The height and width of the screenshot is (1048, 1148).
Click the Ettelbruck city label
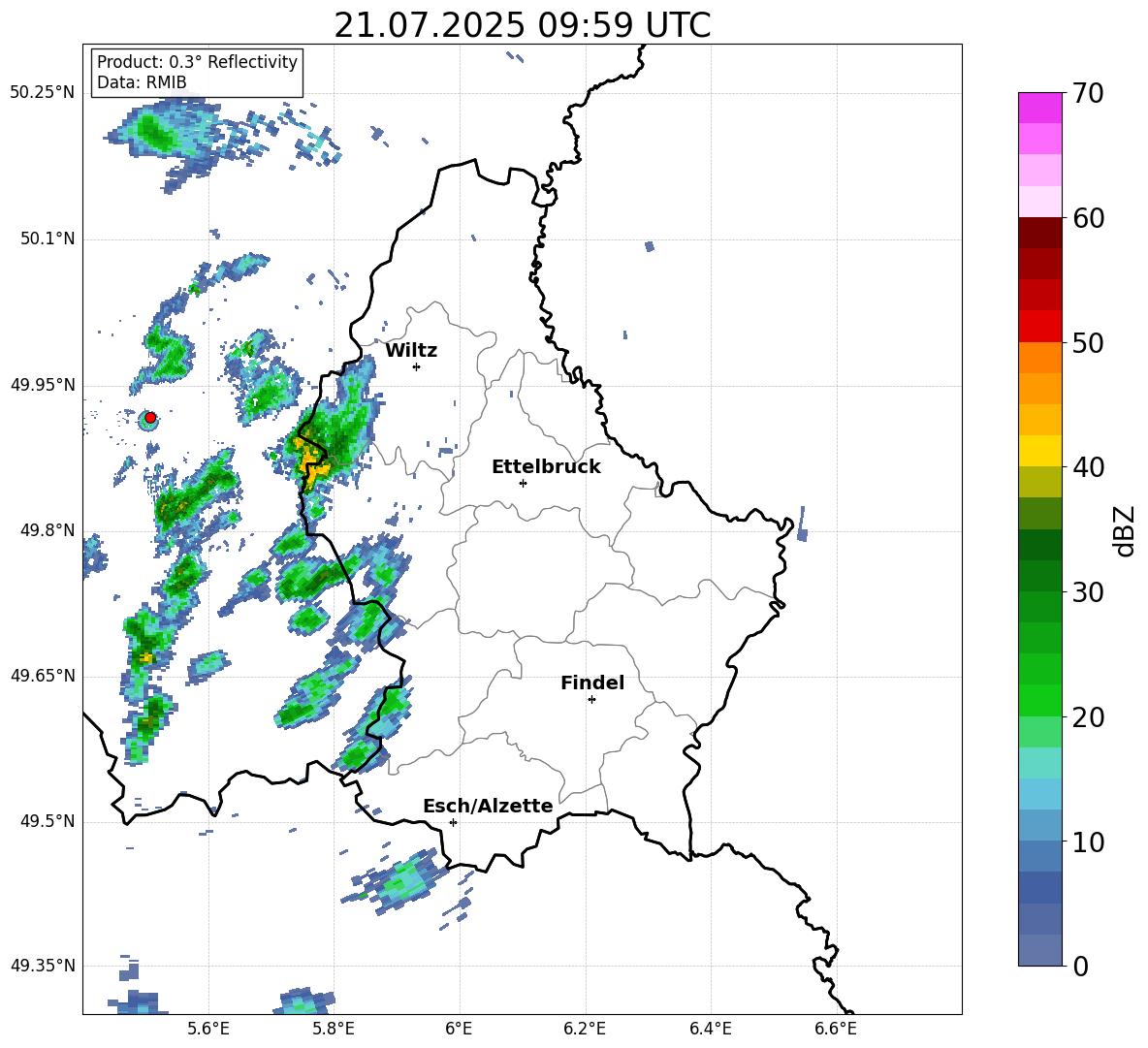(546, 467)
